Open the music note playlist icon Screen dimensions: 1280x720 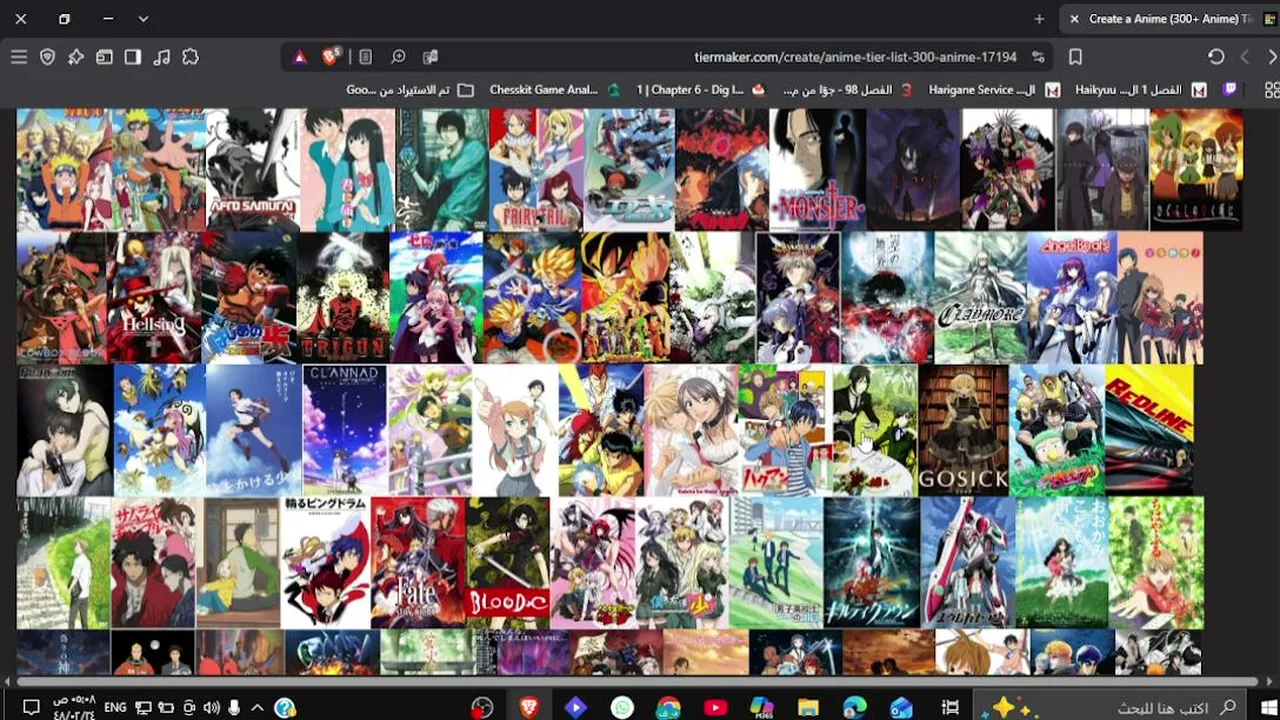tap(161, 57)
